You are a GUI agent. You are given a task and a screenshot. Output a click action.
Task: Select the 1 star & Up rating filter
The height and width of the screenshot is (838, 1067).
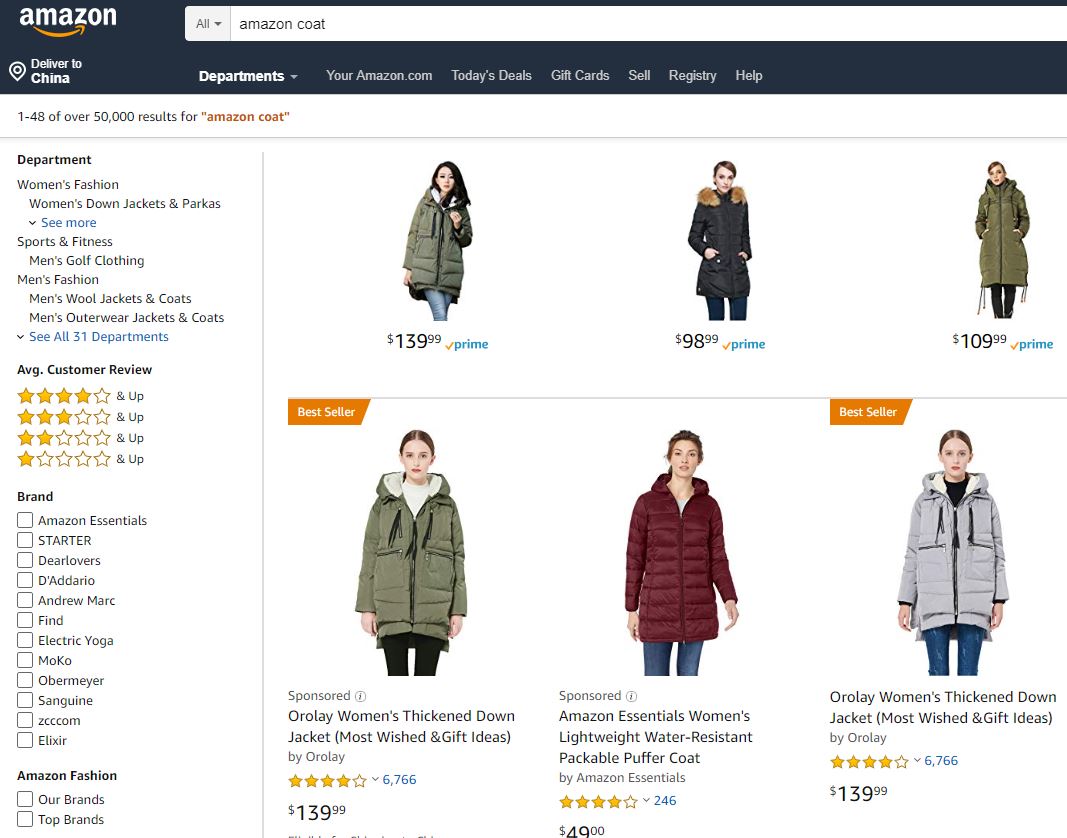pos(64,459)
